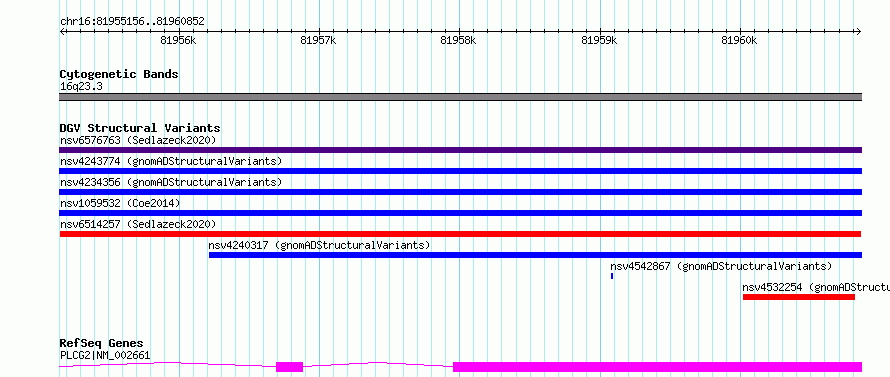Open variant nsv6514257 (Sedlazeck2020) label

(x=138, y=224)
